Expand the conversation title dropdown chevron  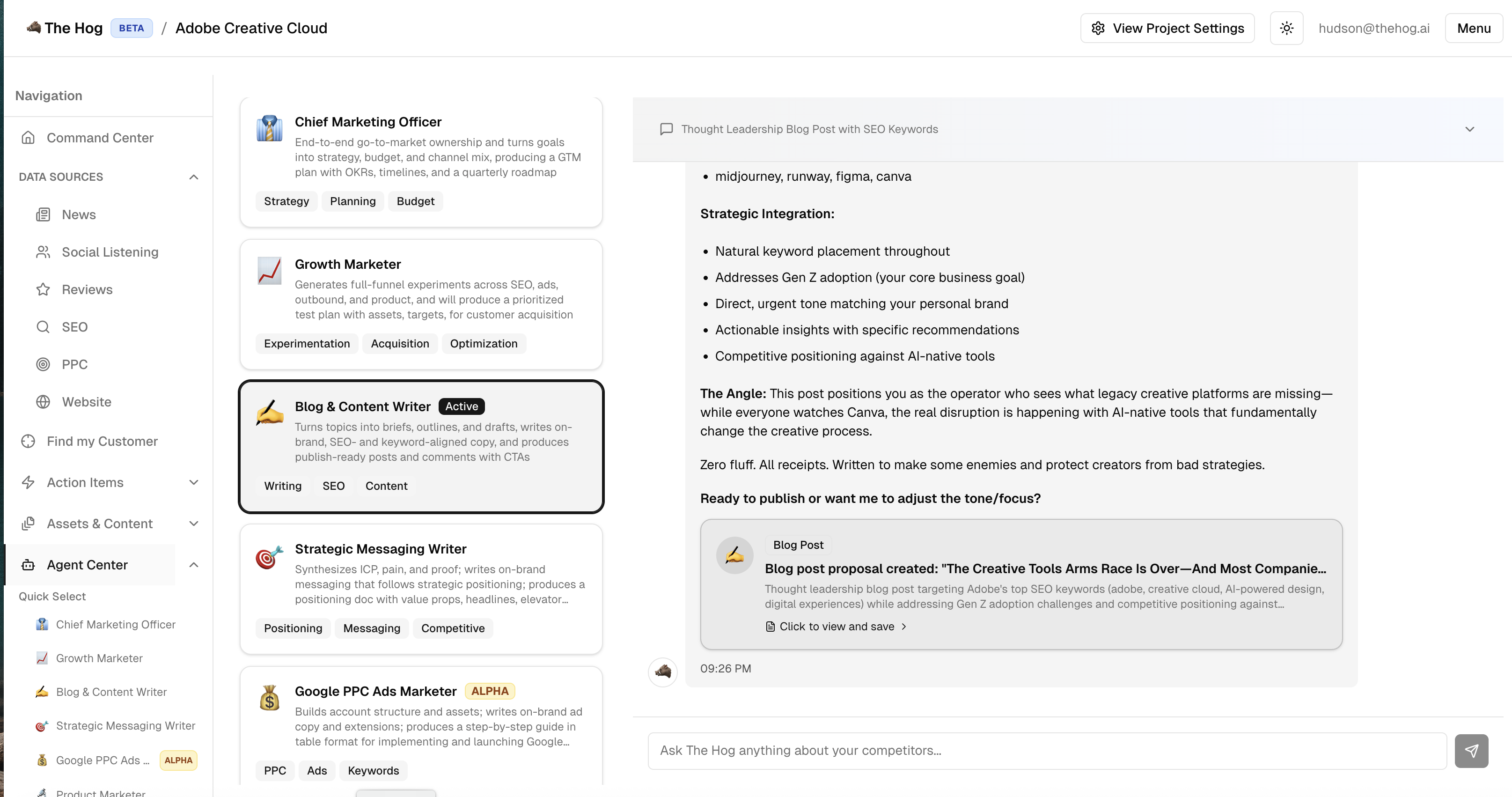pos(1469,129)
